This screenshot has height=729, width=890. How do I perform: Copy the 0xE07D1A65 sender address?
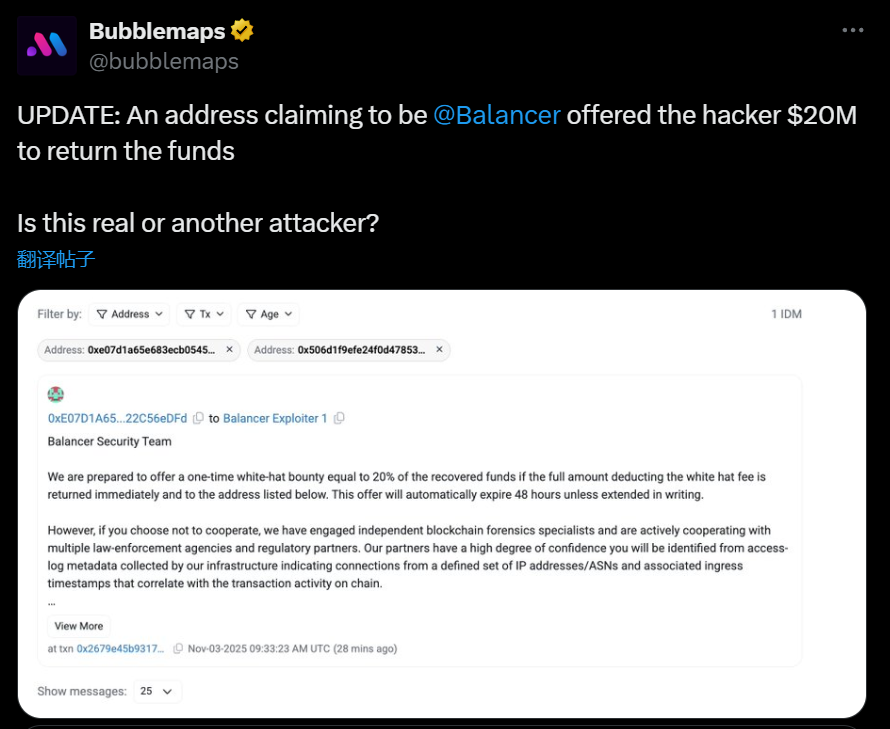tap(196, 418)
